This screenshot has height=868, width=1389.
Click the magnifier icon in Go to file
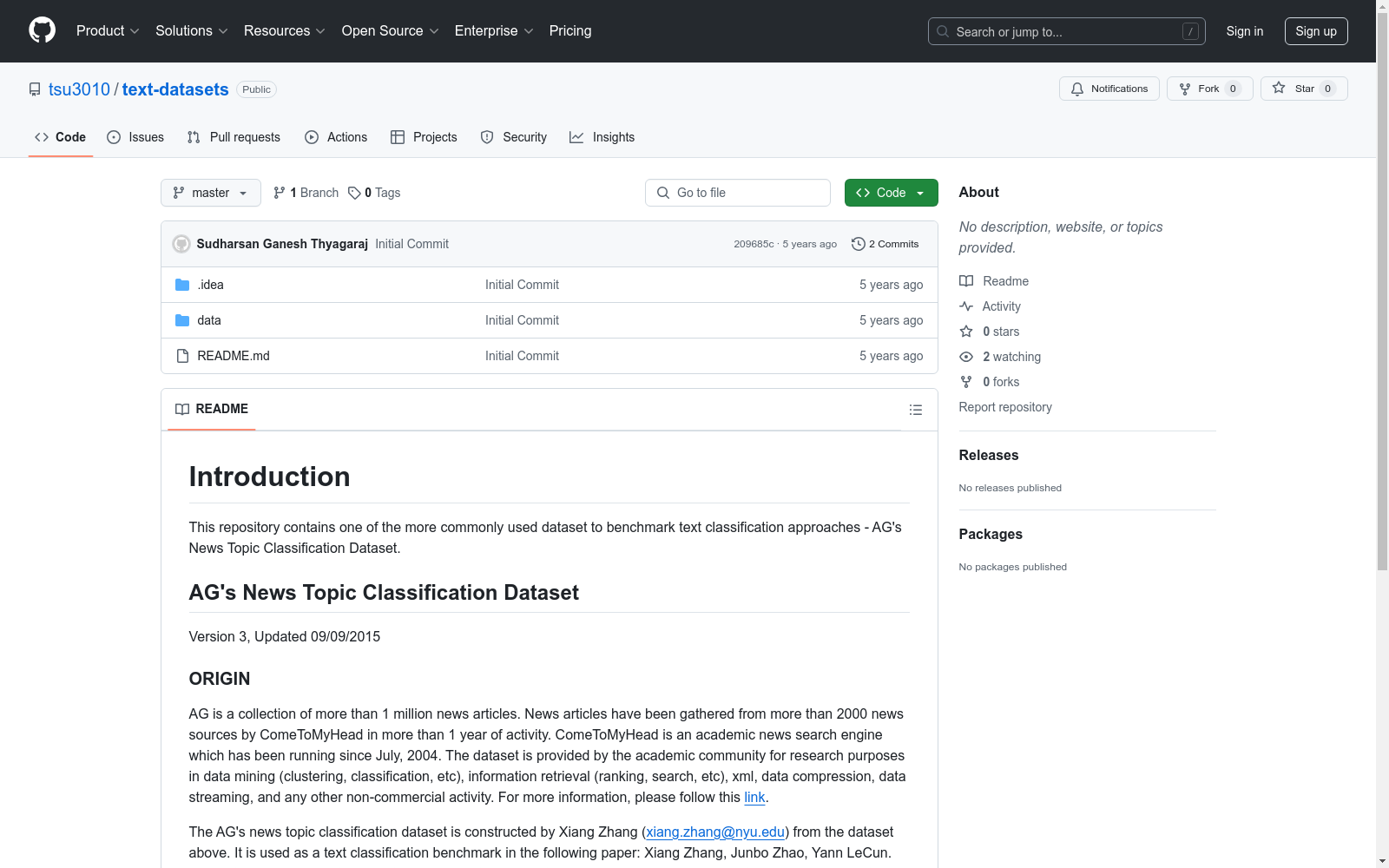point(663,193)
